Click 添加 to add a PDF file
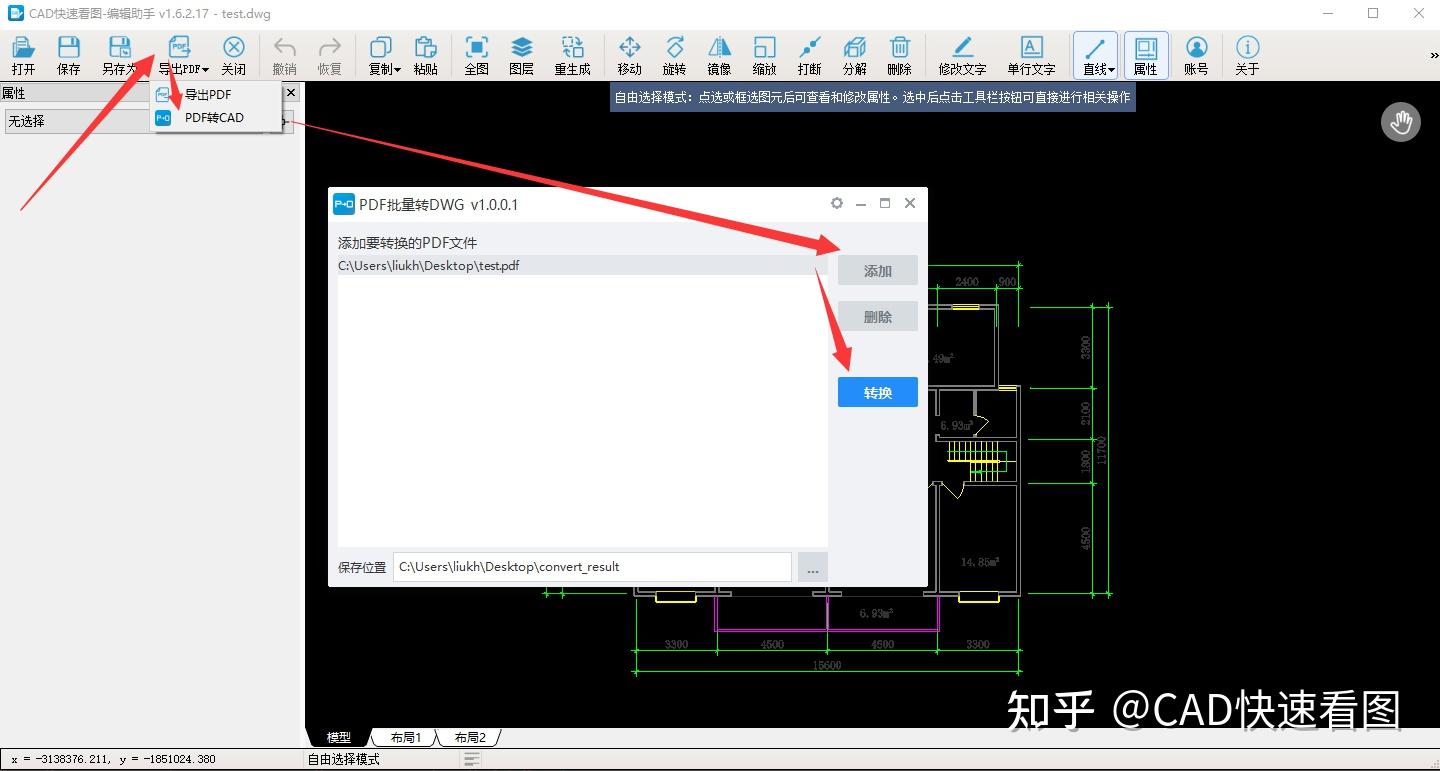1440x771 pixels. pyautogui.click(x=877, y=270)
